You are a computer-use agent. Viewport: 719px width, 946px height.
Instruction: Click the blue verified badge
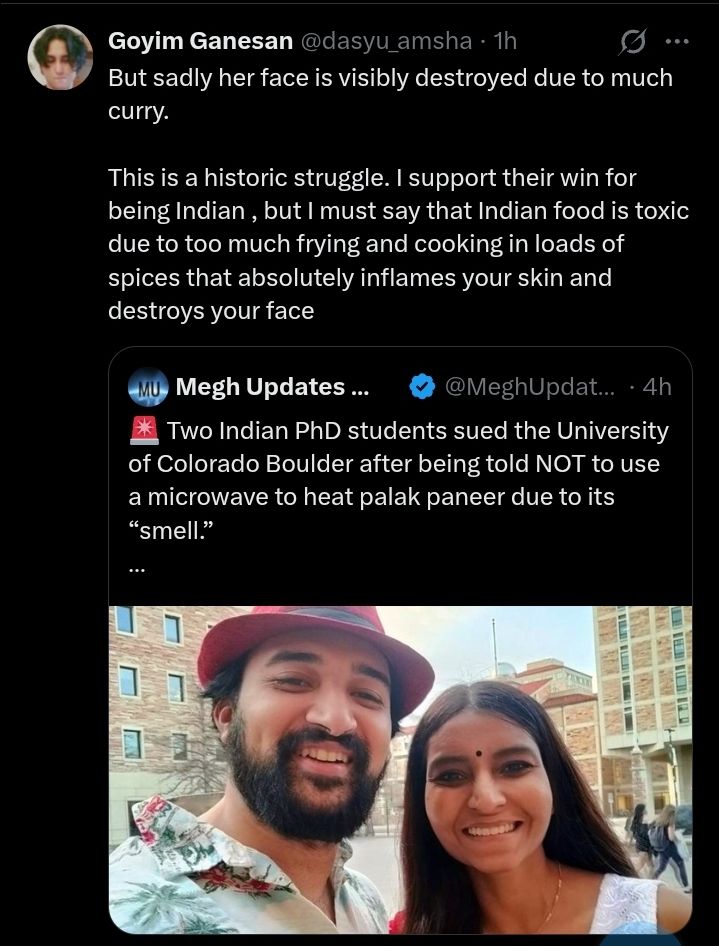pyautogui.click(x=423, y=387)
